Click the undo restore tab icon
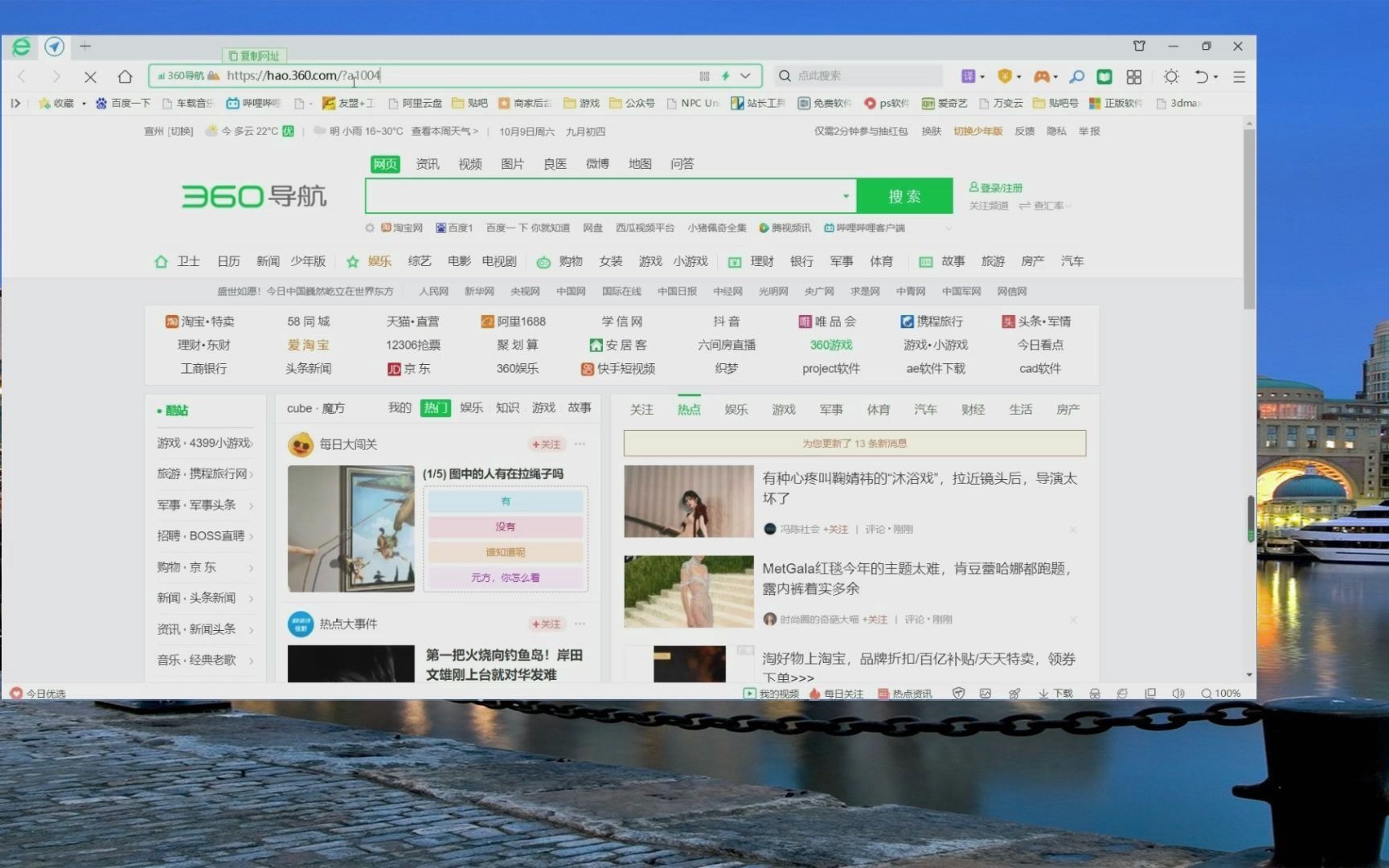The height and width of the screenshot is (868, 1389). pyautogui.click(x=1202, y=76)
